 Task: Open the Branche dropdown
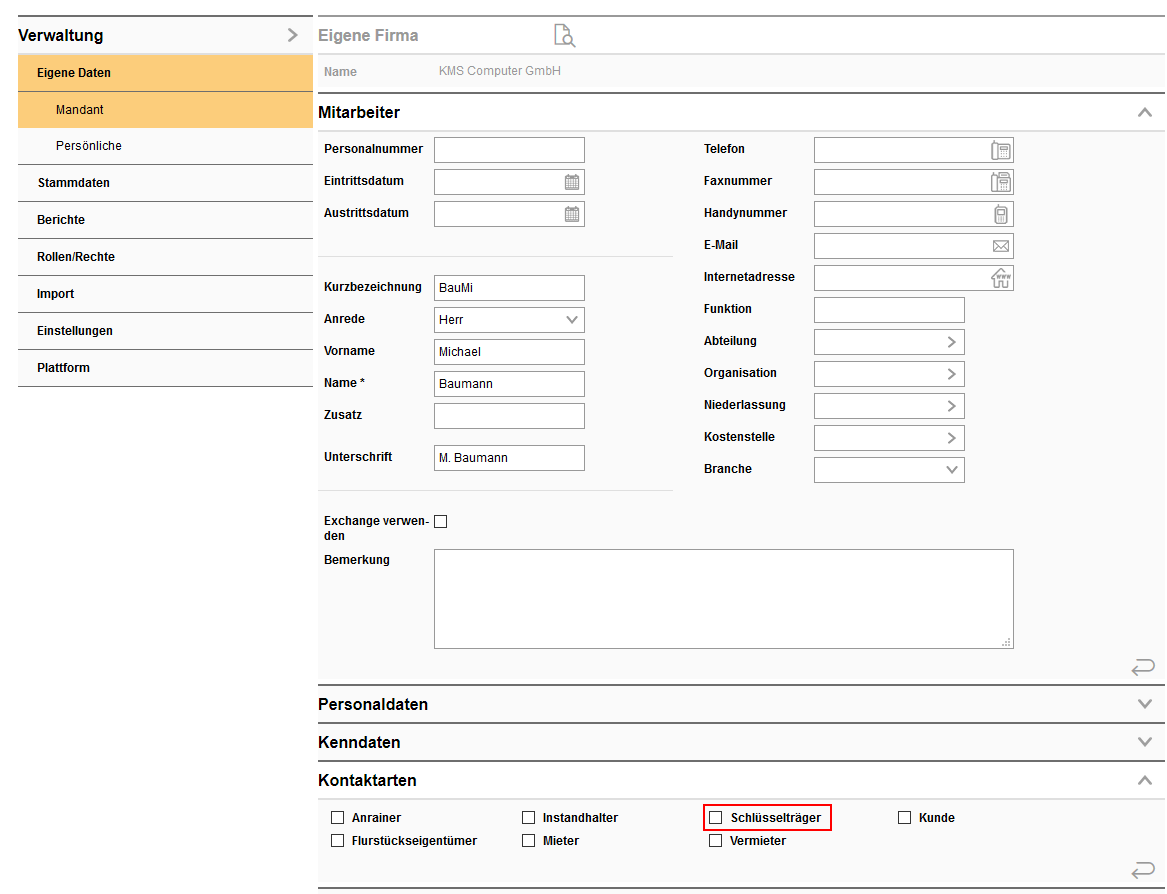click(x=952, y=470)
